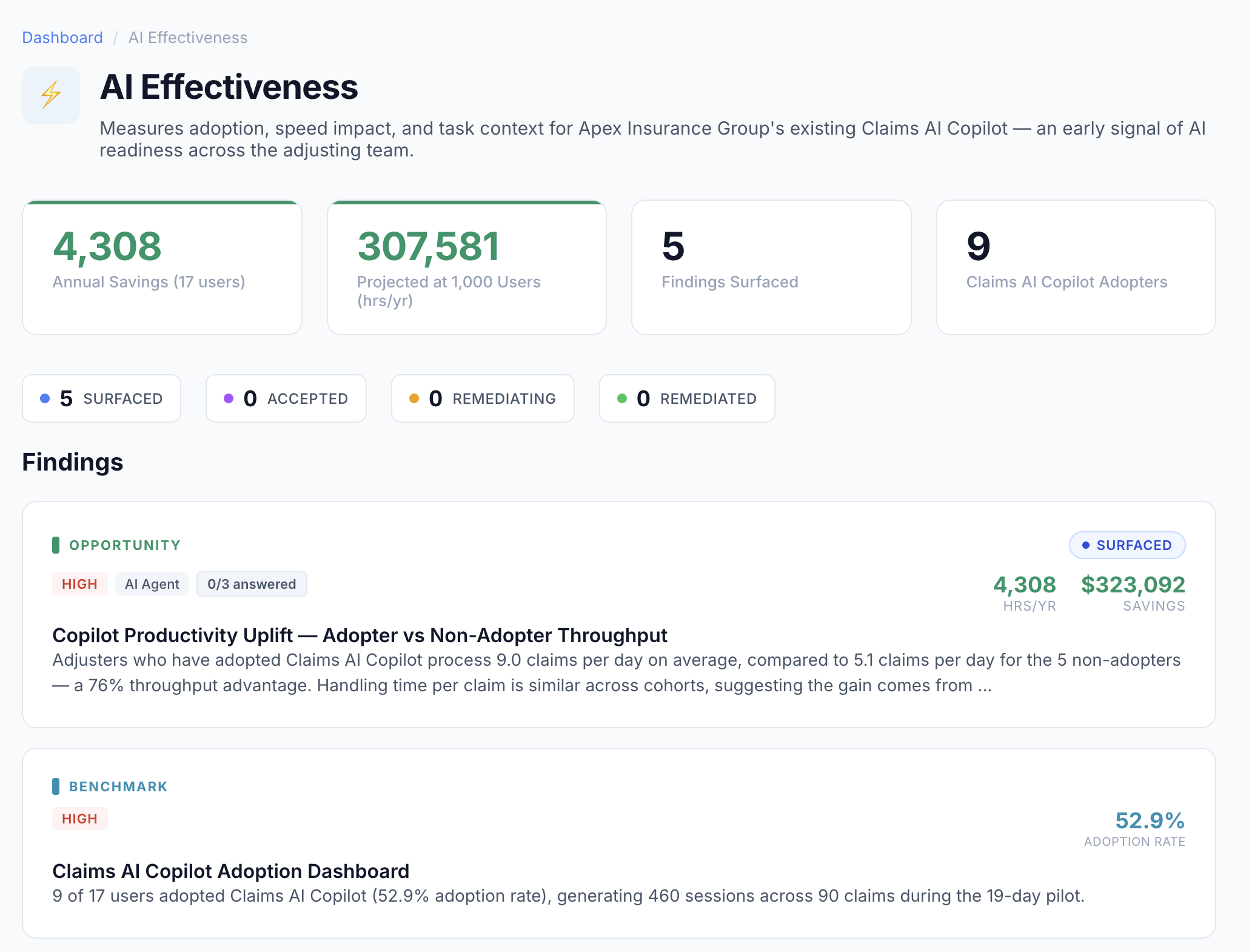Toggle the REMEDIATED findings filter

pyautogui.click(x=687, y=398)
